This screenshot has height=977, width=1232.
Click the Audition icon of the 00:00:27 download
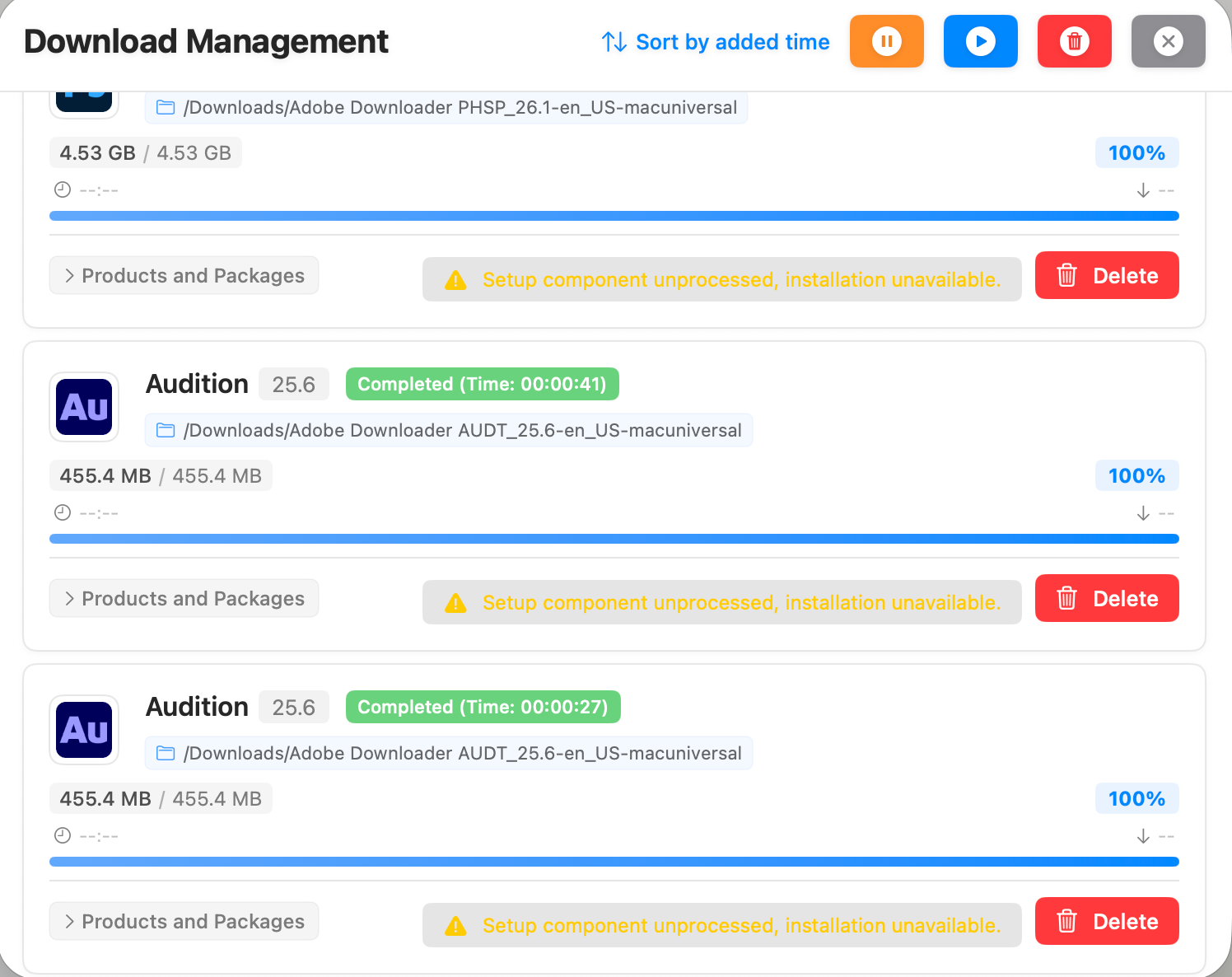point(84,730)
